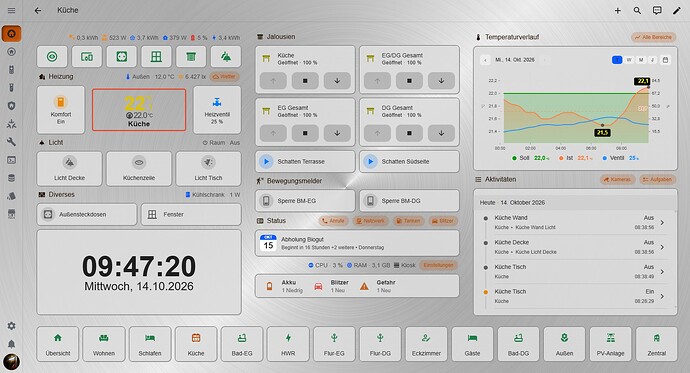Go to previous day in chart
This screenshot has height=373, width=690.
point(485,60)
